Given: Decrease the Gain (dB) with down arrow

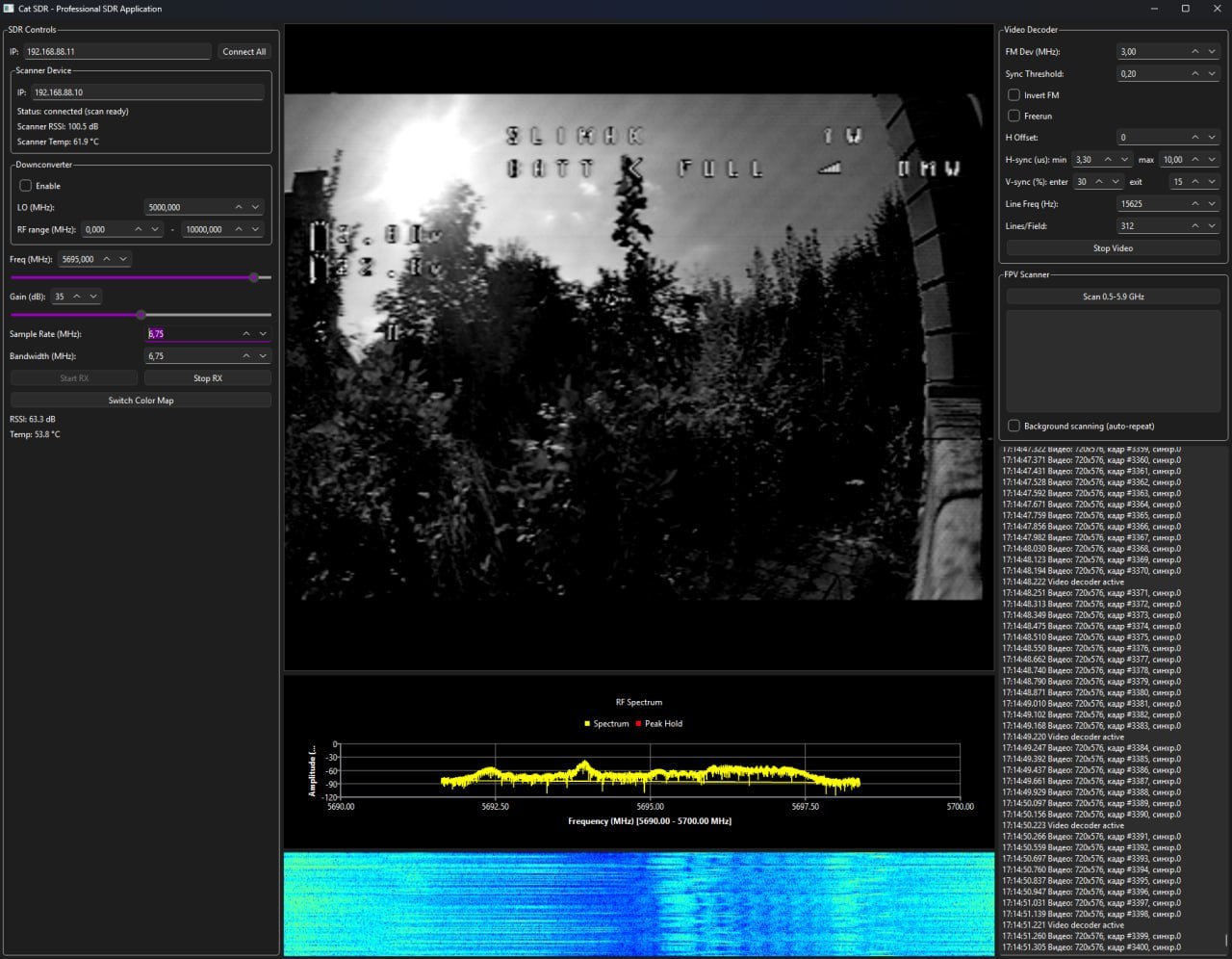Looking at the screenshot, I should click(x=93, y=297).
